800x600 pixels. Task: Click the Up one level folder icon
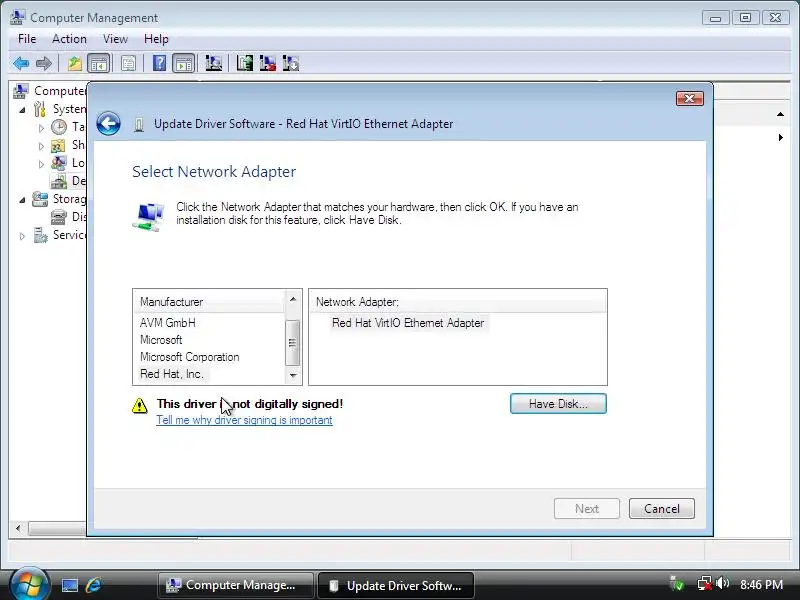tap(74, 64)
